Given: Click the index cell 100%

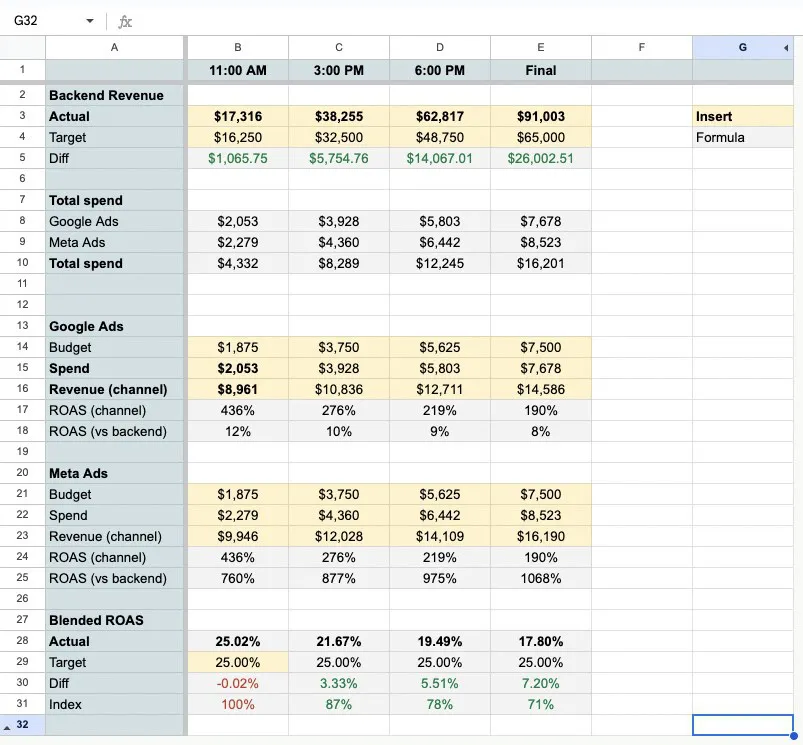Looking at the screenshot, I should click(238, 704).
